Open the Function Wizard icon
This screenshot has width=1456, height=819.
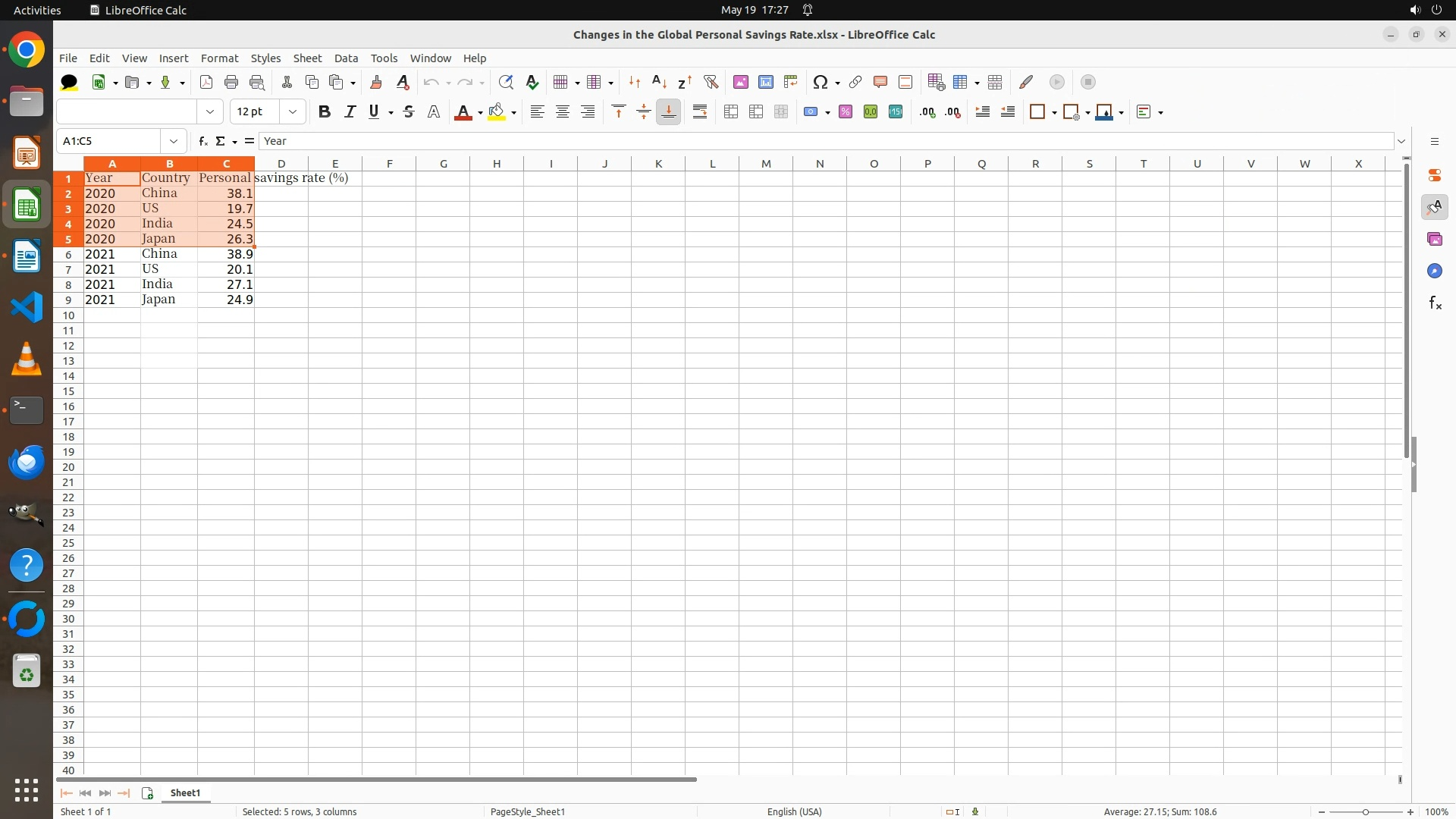tap(202, 141)
